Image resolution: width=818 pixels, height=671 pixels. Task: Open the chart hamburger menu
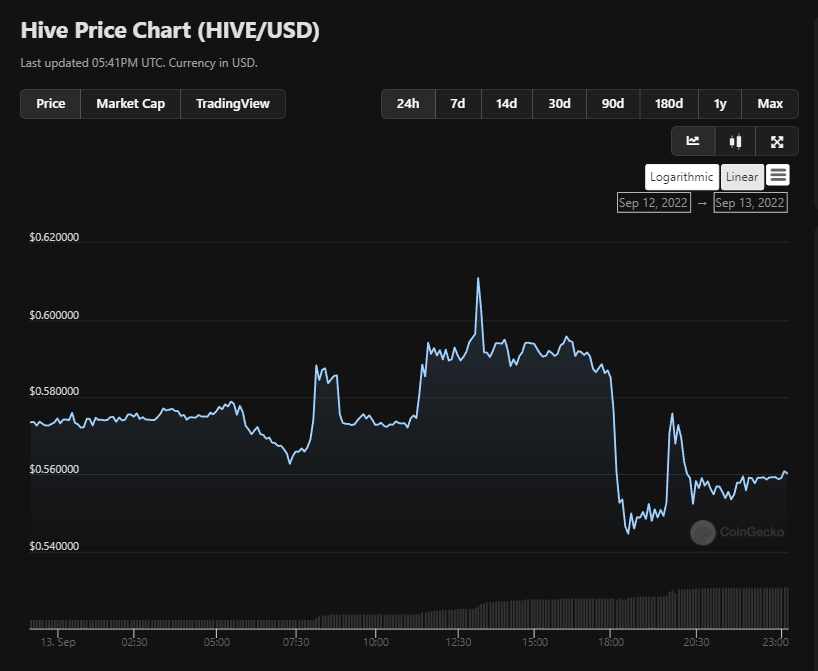coord(778,175)
